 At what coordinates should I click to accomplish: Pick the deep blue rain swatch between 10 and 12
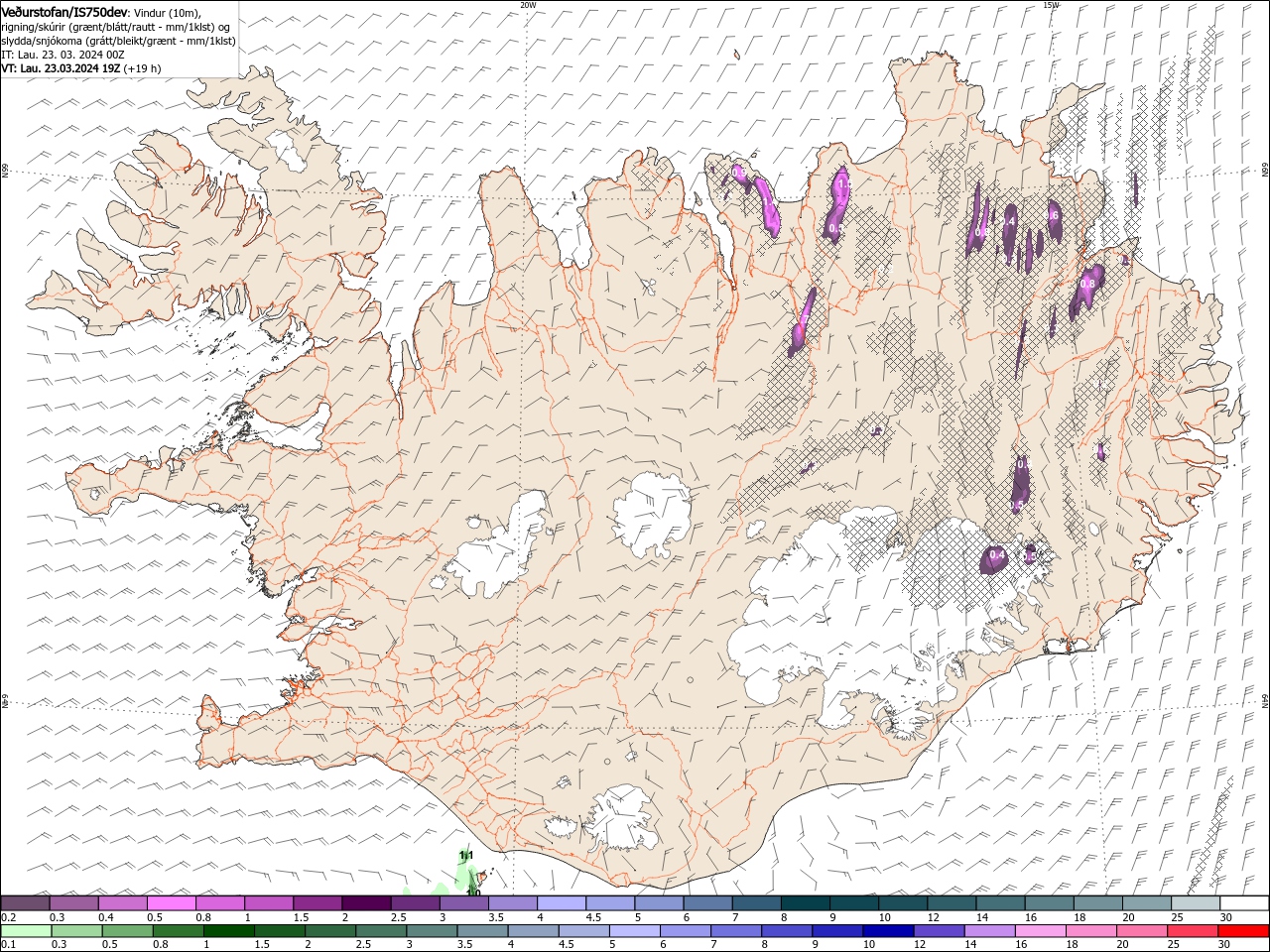tap(888, 931)
